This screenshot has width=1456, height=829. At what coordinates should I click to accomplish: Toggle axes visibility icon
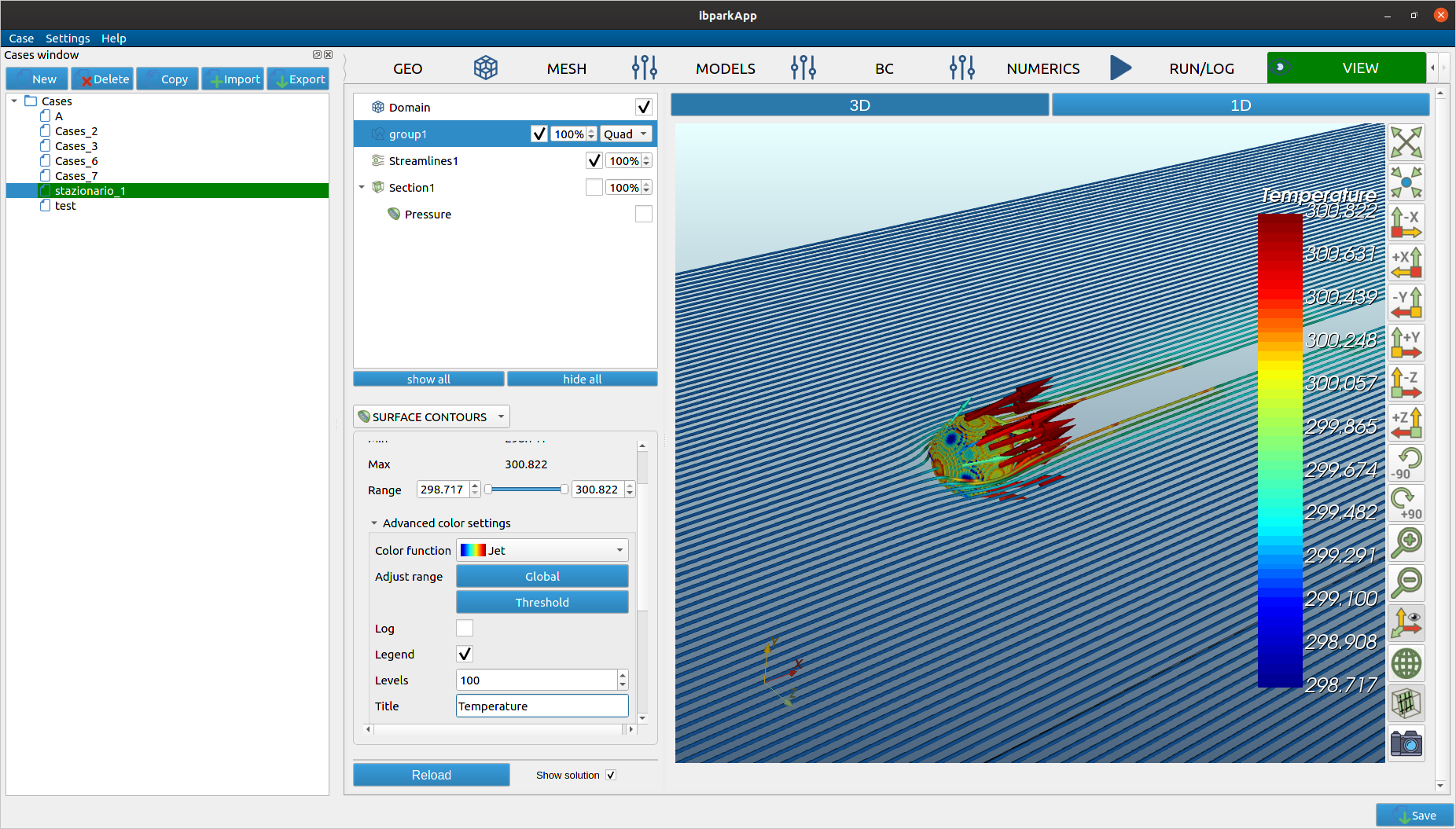point(1406,624)
